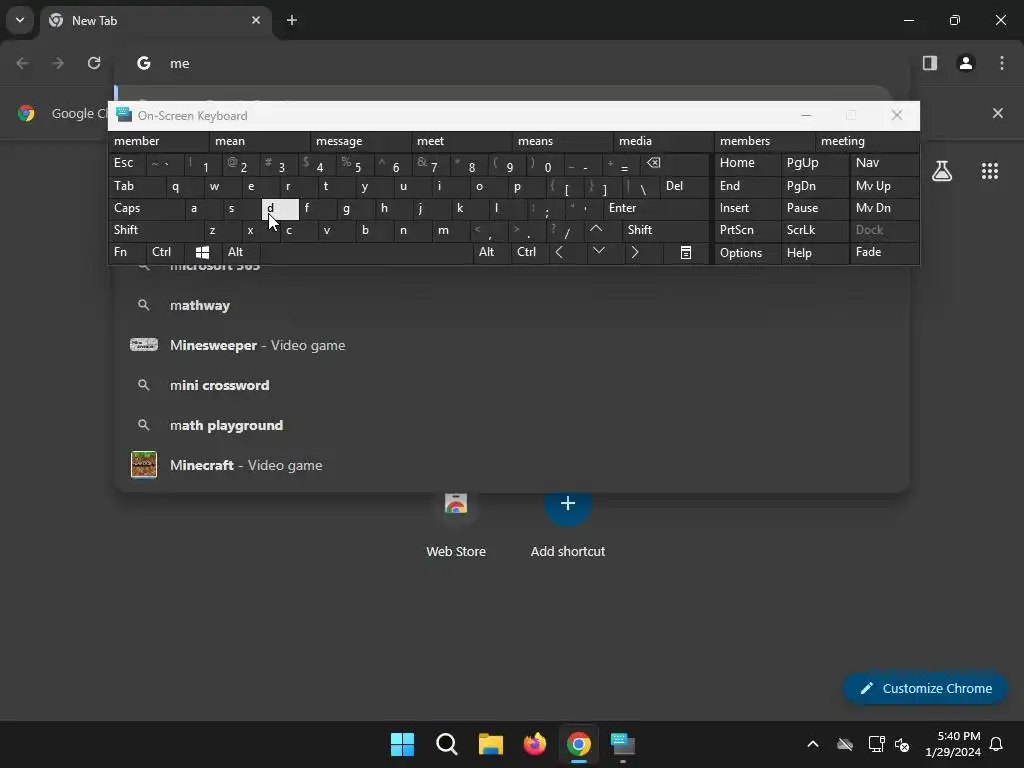Select the 'member' word prediction
The image size is (1024, 768).
coord(159,141)
